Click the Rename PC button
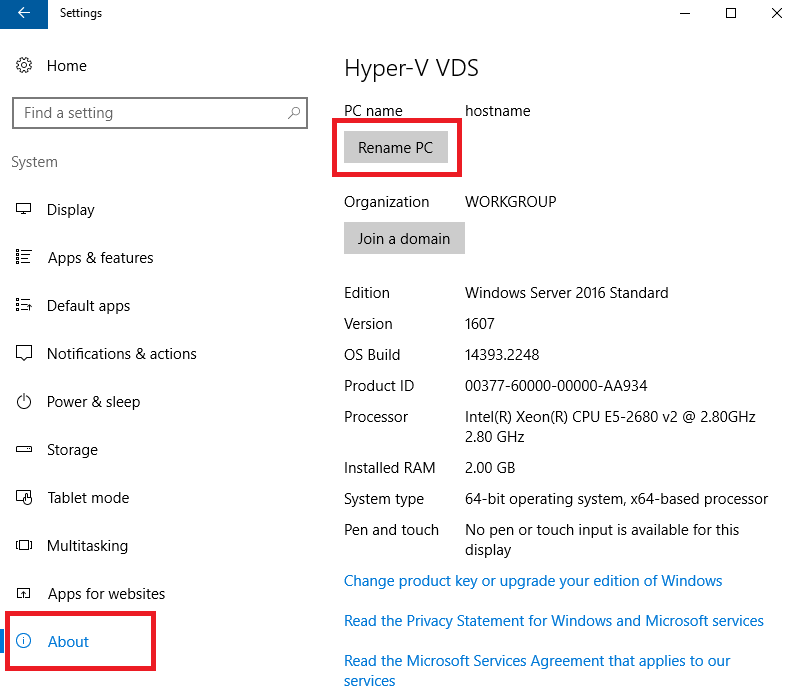This screenshot has width=799, height=698. click(396, 147)
